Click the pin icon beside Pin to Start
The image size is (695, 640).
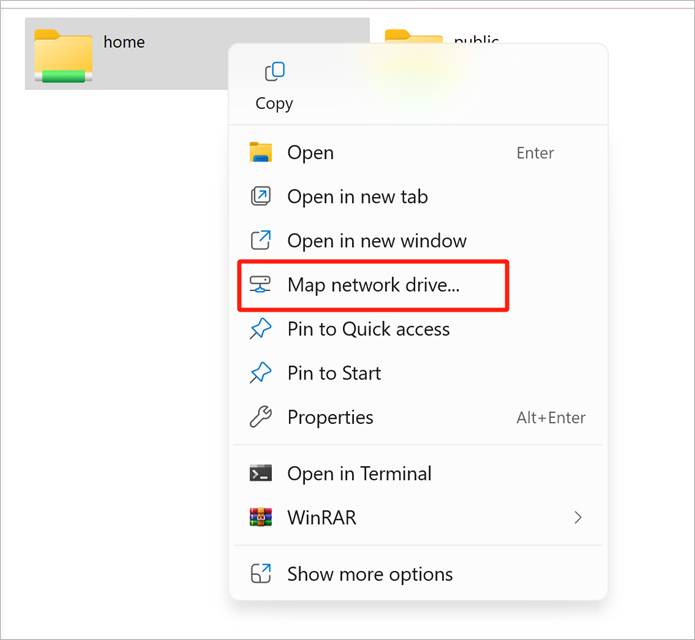point(260,373)
